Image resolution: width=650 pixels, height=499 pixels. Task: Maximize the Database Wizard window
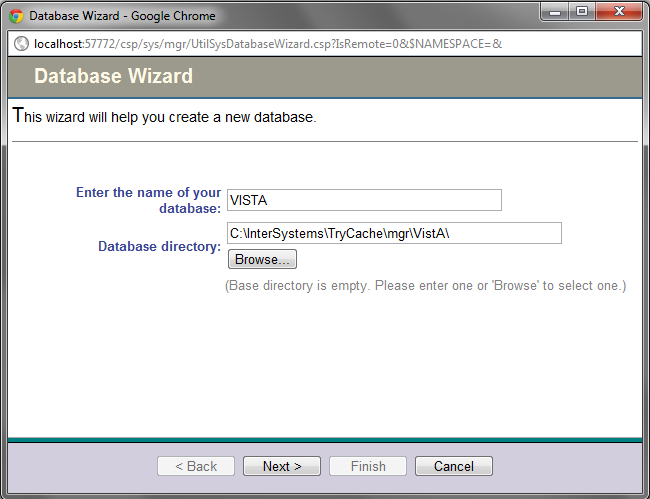(581, 12)
